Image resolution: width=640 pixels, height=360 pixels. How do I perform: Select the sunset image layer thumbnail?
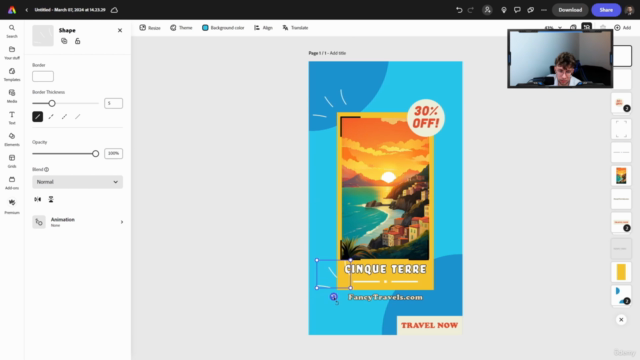pos(621,176)
